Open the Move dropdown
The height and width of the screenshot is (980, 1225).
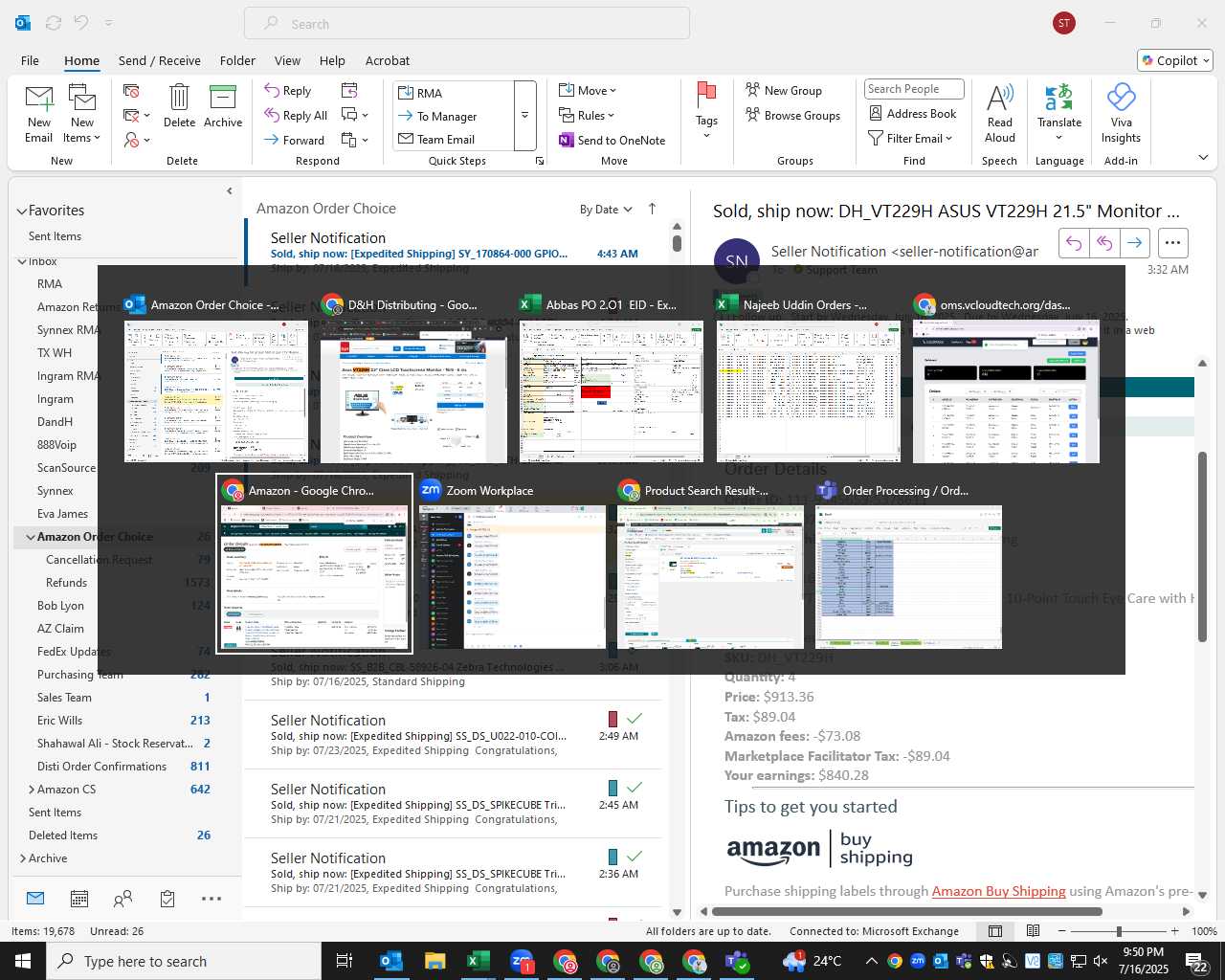[588, 90]
